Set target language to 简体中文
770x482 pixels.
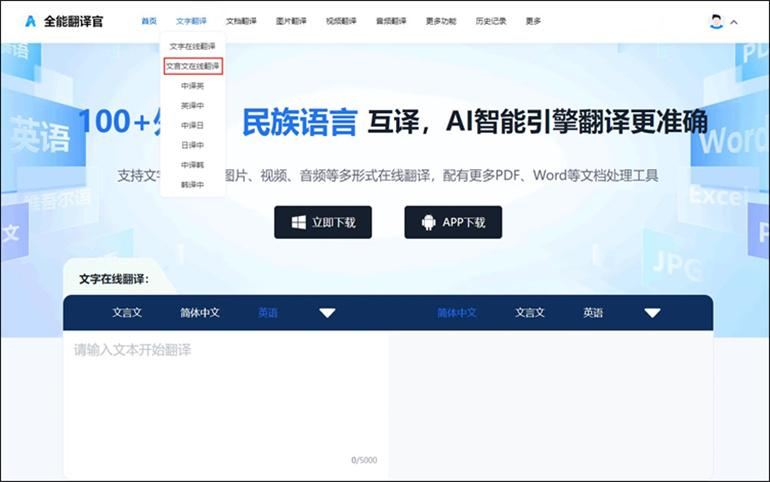[x=457, y=313]
